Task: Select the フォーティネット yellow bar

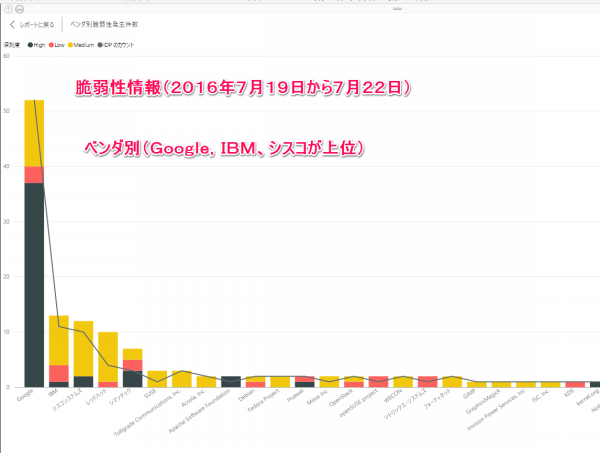Action: [x=452, y=382]
